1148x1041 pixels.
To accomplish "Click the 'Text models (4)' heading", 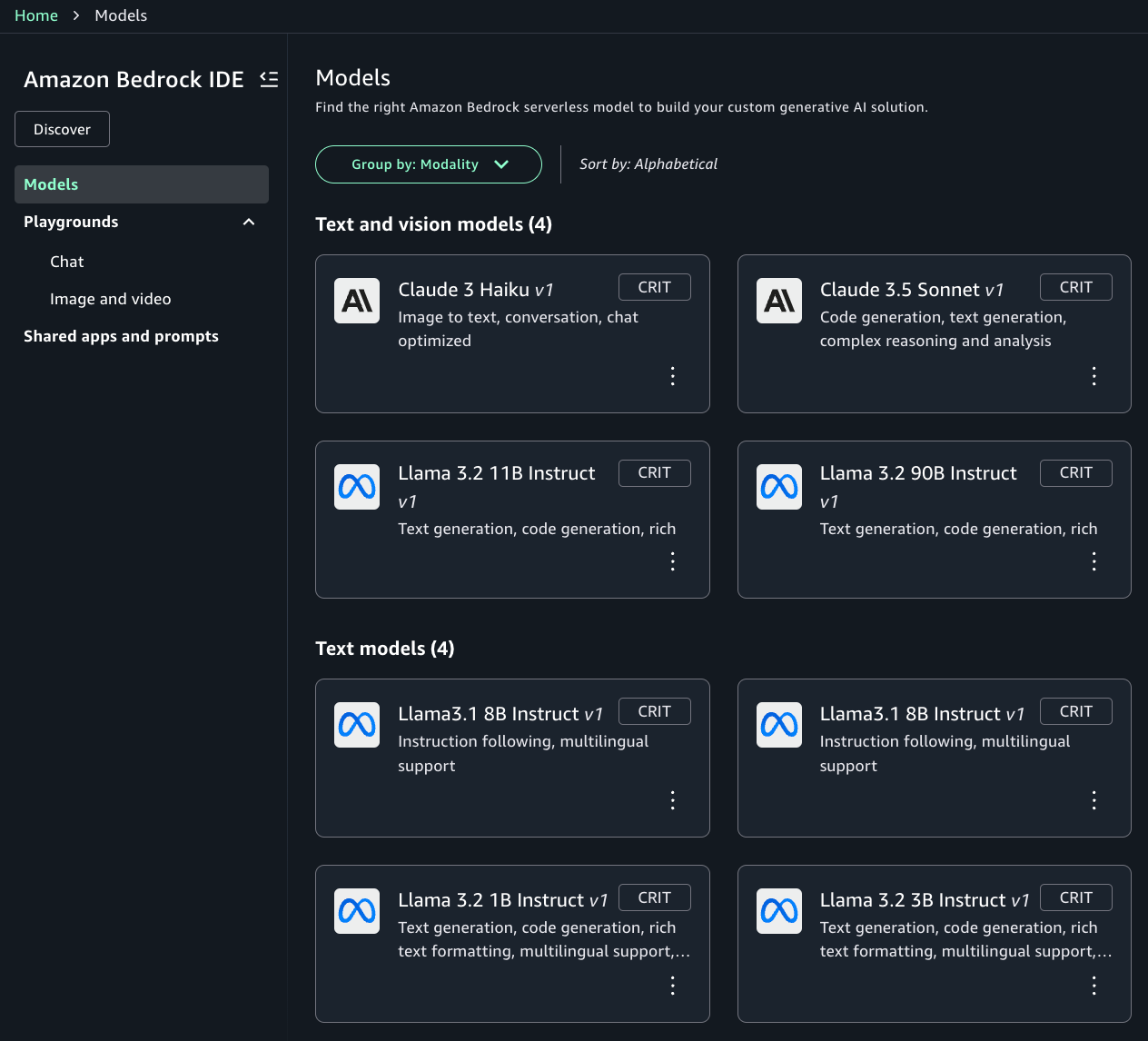I will (385, 649).
